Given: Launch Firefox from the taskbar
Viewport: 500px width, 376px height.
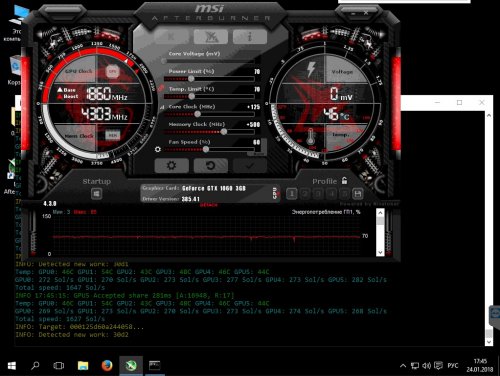Looking at the screenshot, I should (x=107, y=366).
